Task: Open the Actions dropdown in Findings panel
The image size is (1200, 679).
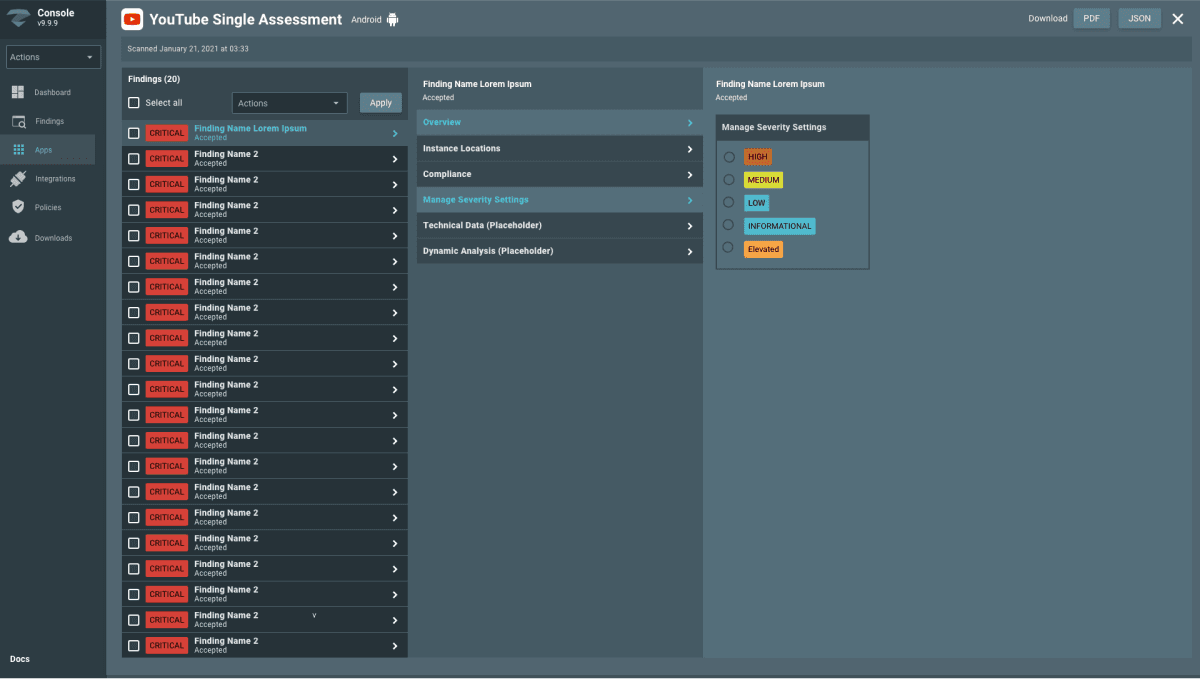Action: point(289,102)
